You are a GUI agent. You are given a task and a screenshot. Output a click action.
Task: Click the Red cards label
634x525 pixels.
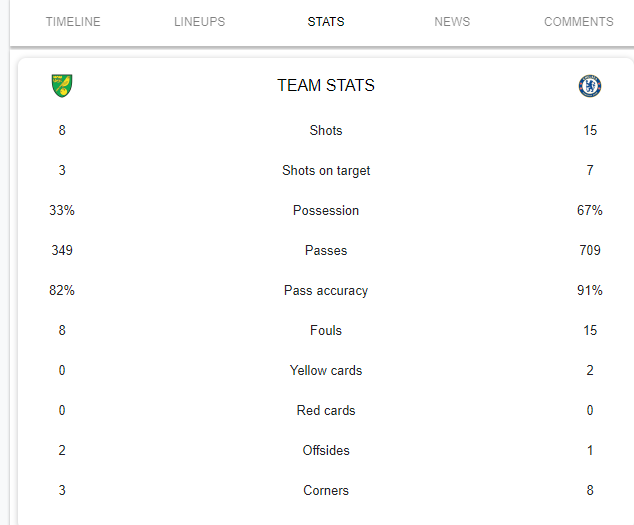pos(326,411)
